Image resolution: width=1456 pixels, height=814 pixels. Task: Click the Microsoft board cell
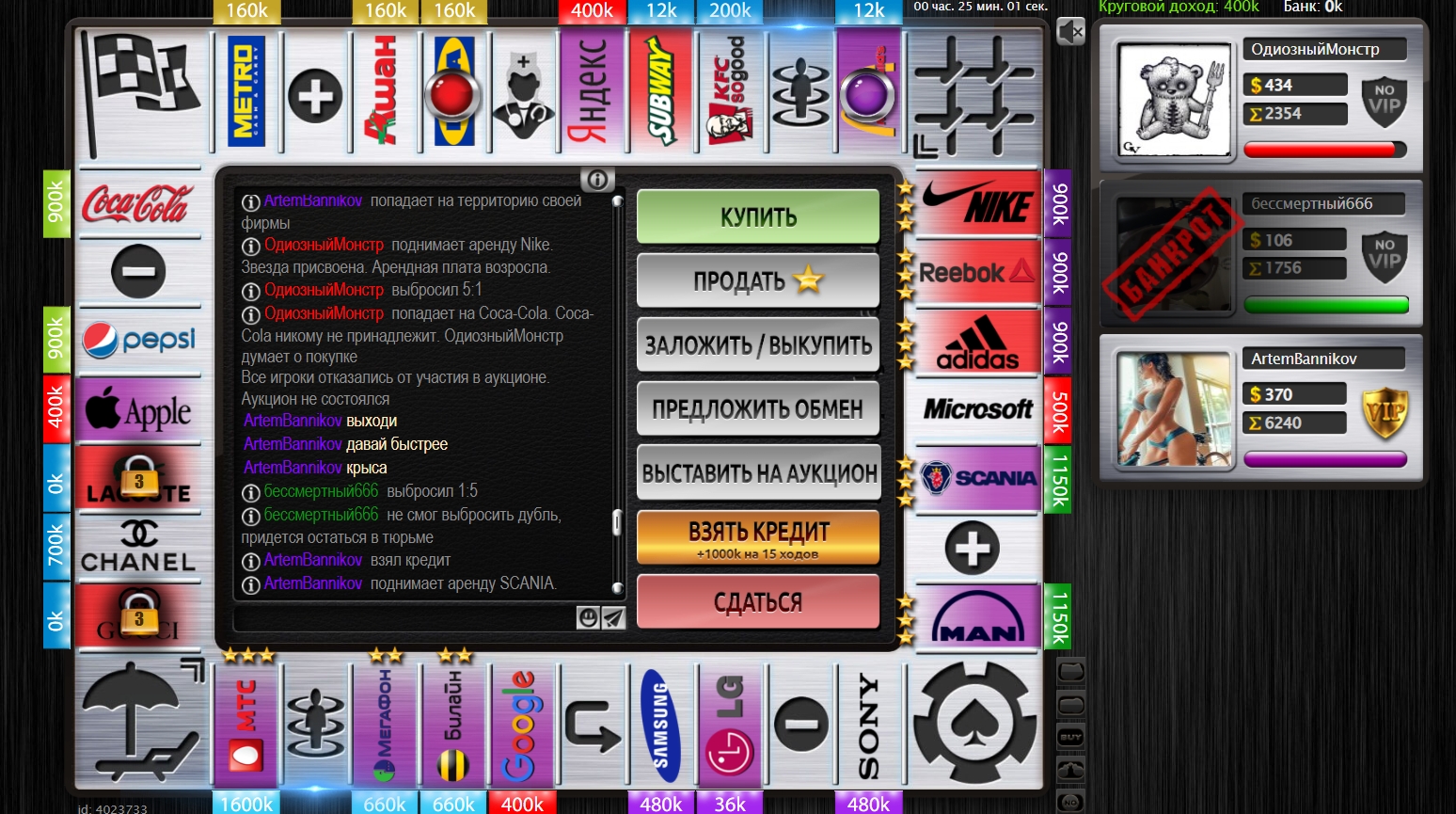click(x=976, y=409)
